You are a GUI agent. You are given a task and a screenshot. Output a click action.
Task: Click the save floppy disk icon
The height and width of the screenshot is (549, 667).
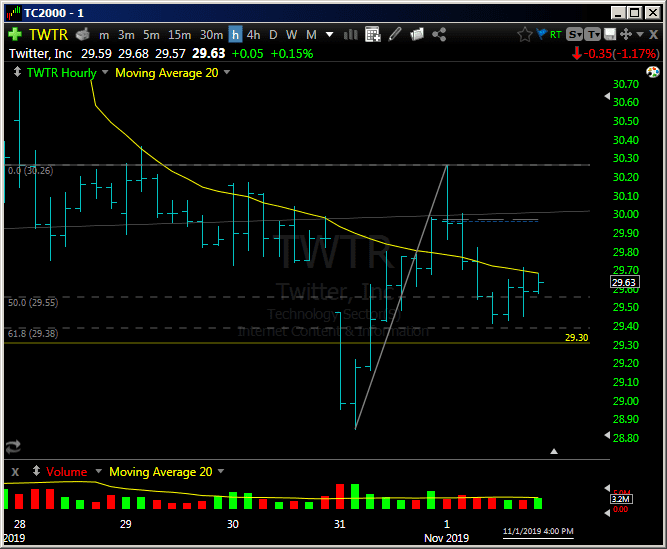point(610,34)
